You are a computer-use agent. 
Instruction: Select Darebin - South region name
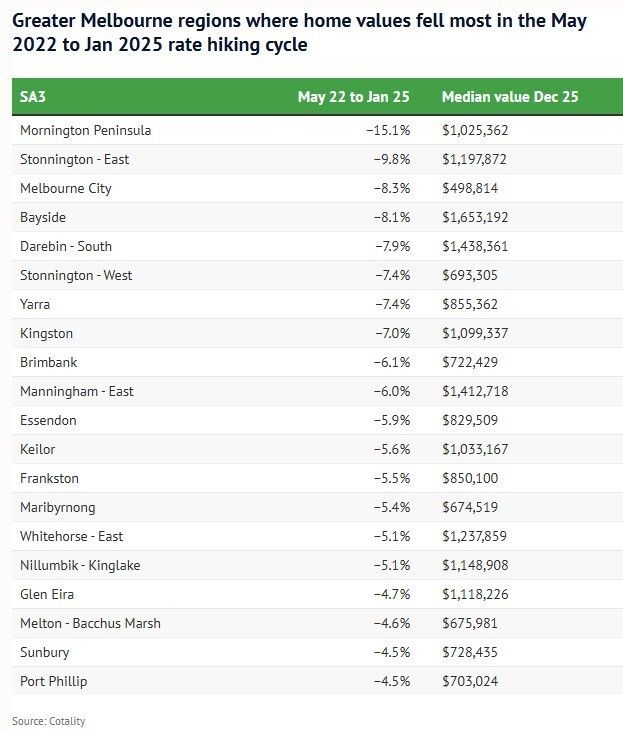pos(66,246)
